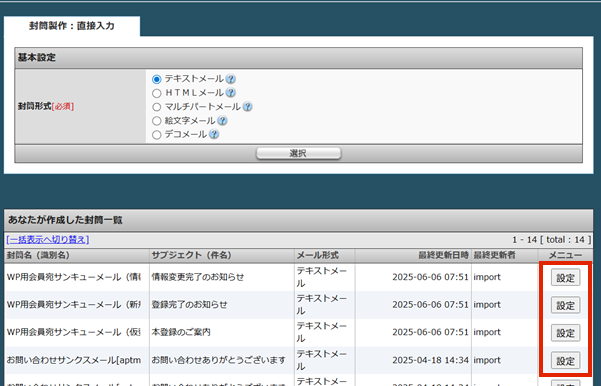Click the 最終更新日時 column header
Image resolution: width=601 pixels, height=386 pixels.
443,255
